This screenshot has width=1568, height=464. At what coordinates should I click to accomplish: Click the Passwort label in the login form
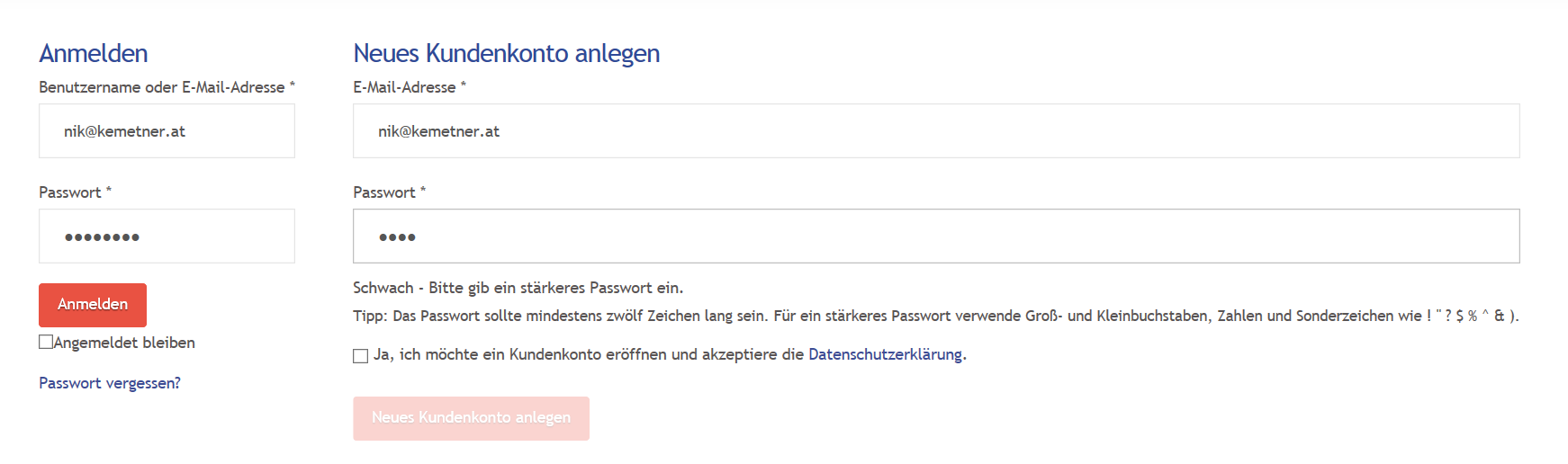pyautogui.click(x=75, y=192)
